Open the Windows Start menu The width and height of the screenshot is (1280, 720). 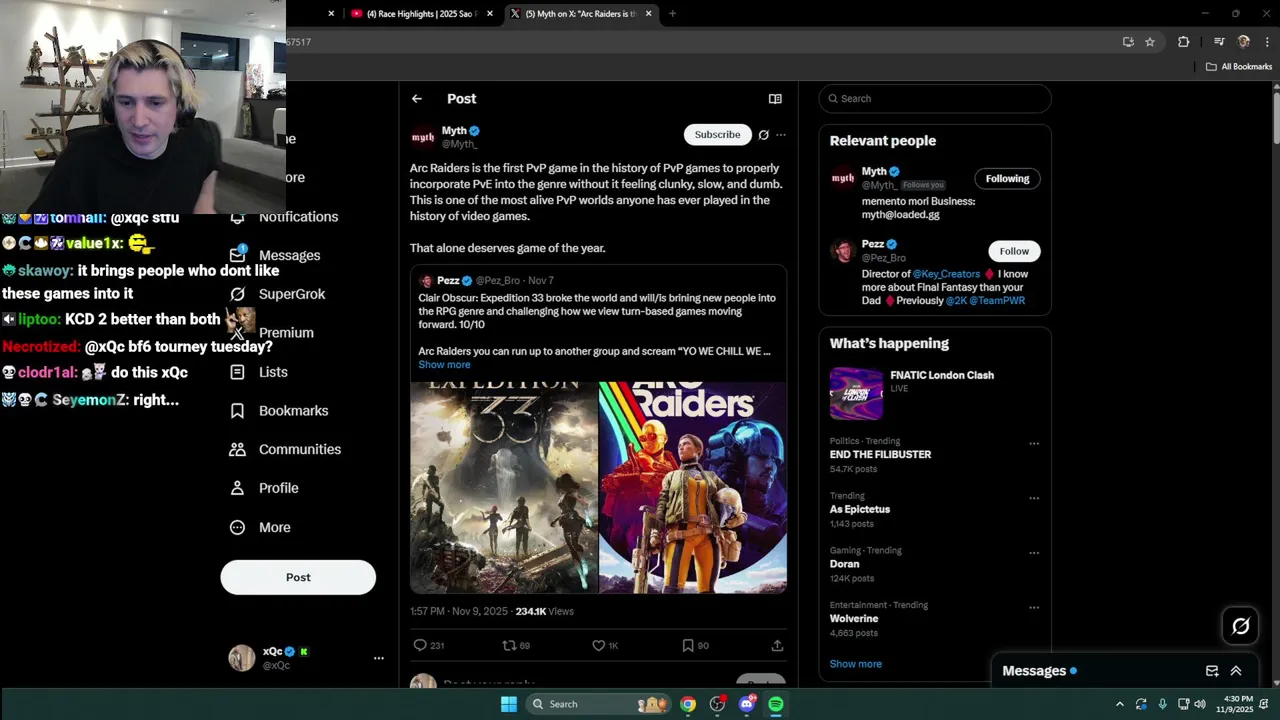509,704
